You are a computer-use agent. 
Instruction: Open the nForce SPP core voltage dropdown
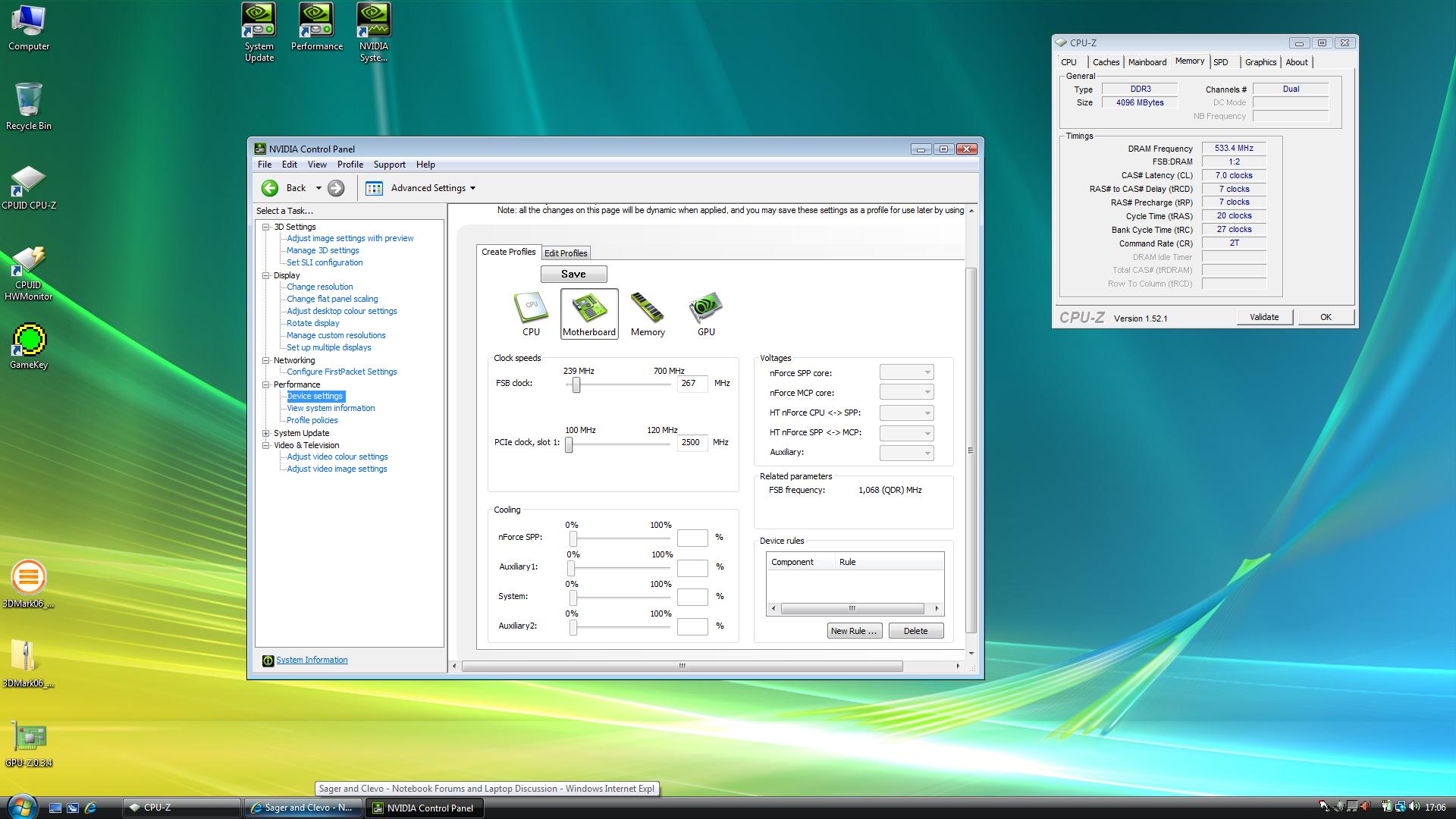click(906, 372)
